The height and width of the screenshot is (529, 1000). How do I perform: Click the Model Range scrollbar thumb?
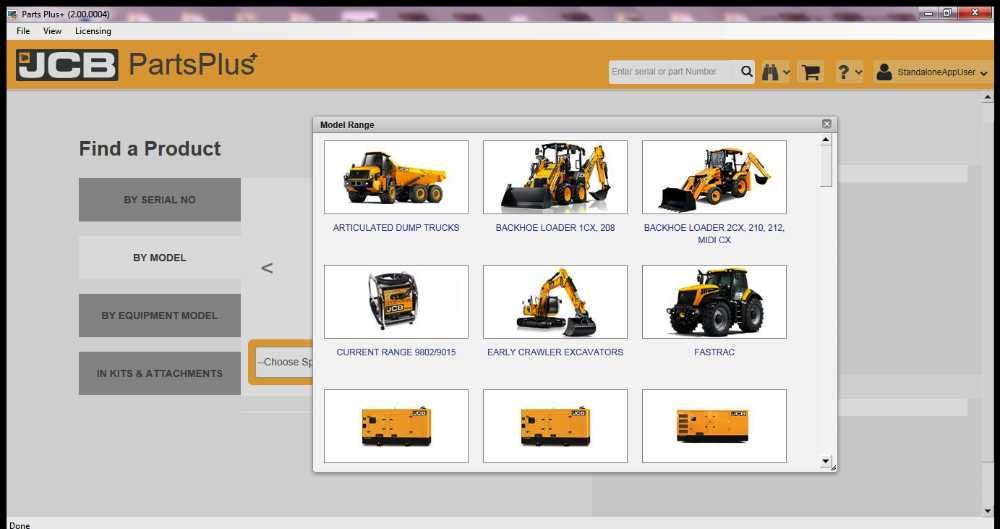click(x=826, y=166)
